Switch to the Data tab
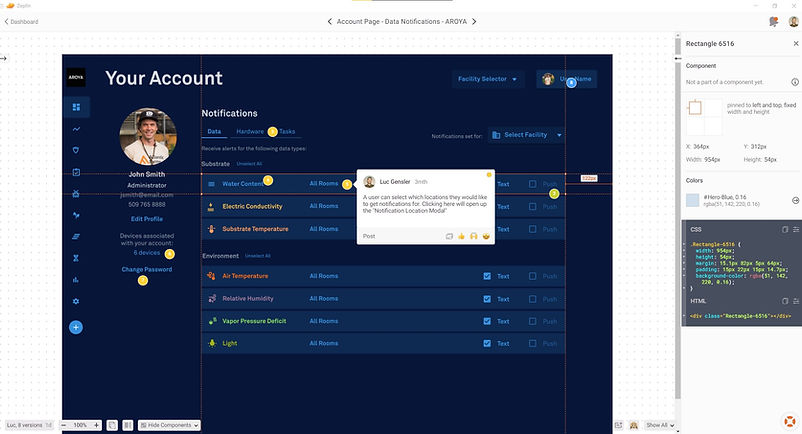Screen dimensions: 802x434 (214, 131)
